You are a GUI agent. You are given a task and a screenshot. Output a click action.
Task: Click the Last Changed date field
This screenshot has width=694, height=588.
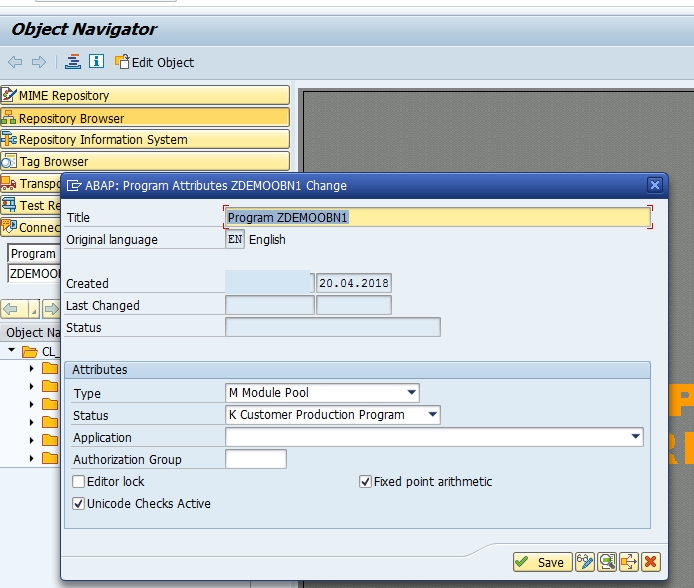pyautogui.click(x=354, y=305)
